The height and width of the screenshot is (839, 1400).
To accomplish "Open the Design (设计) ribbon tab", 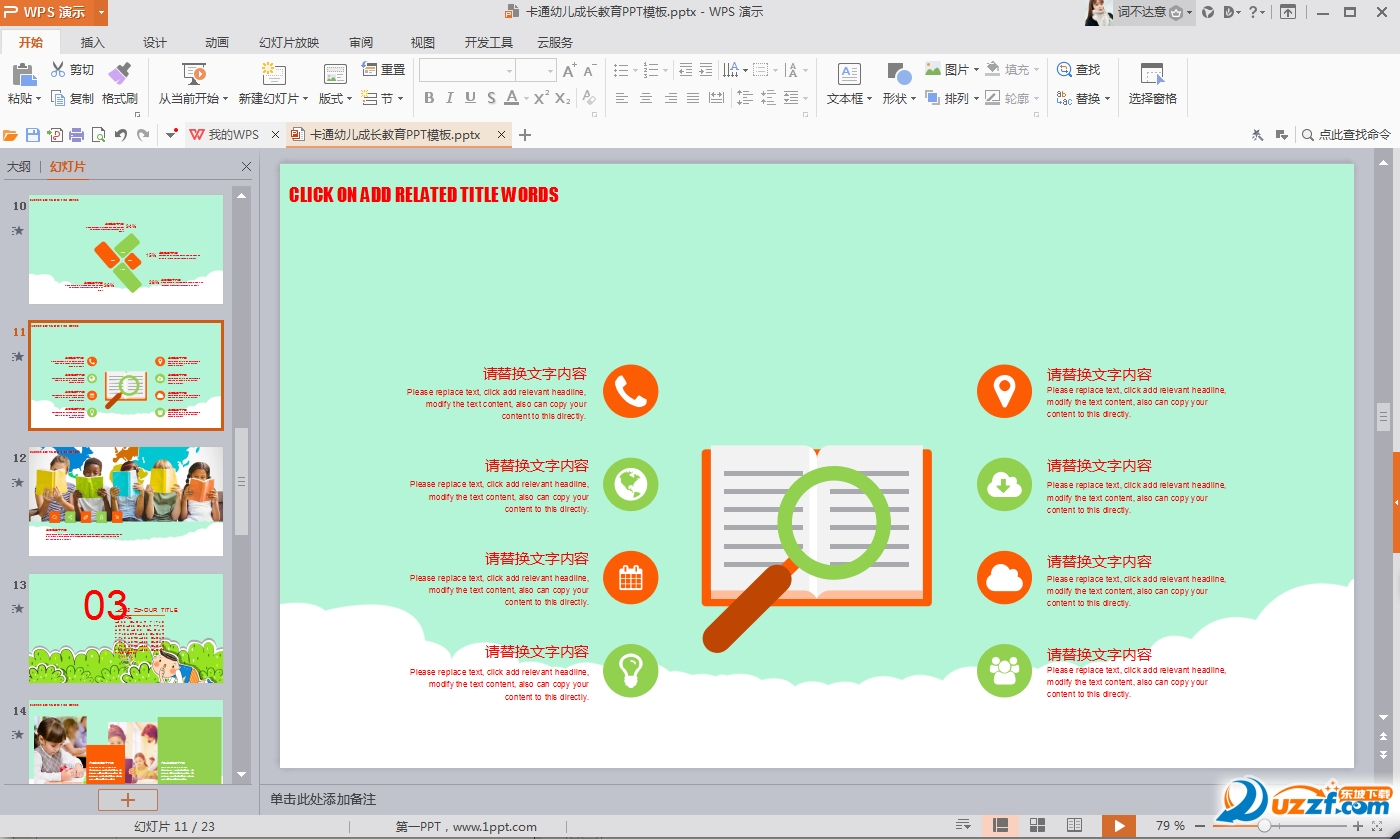I will point(155,43).
